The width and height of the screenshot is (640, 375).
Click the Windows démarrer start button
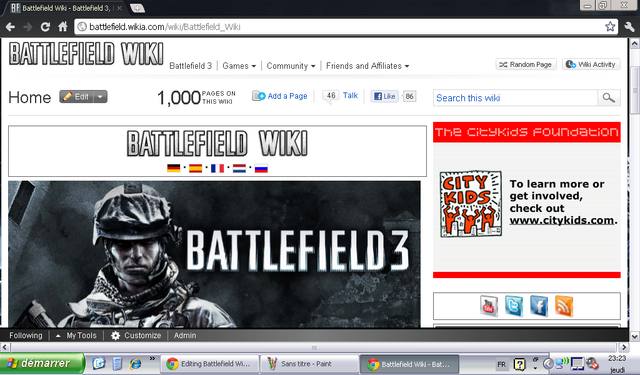(42, 363)
